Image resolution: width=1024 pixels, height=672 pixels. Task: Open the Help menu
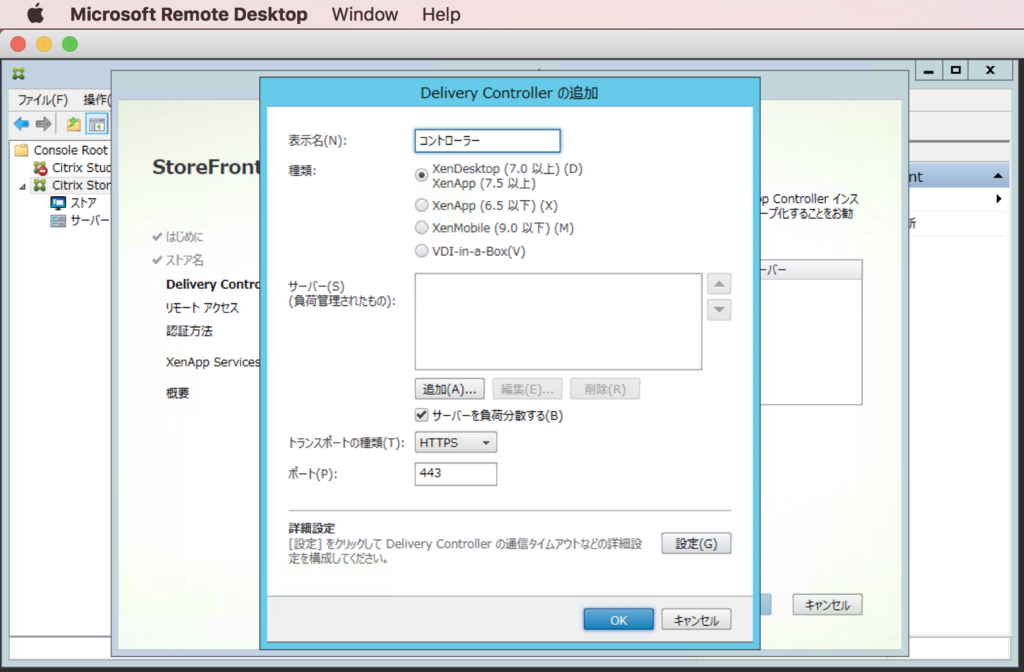tap(441, 14)
